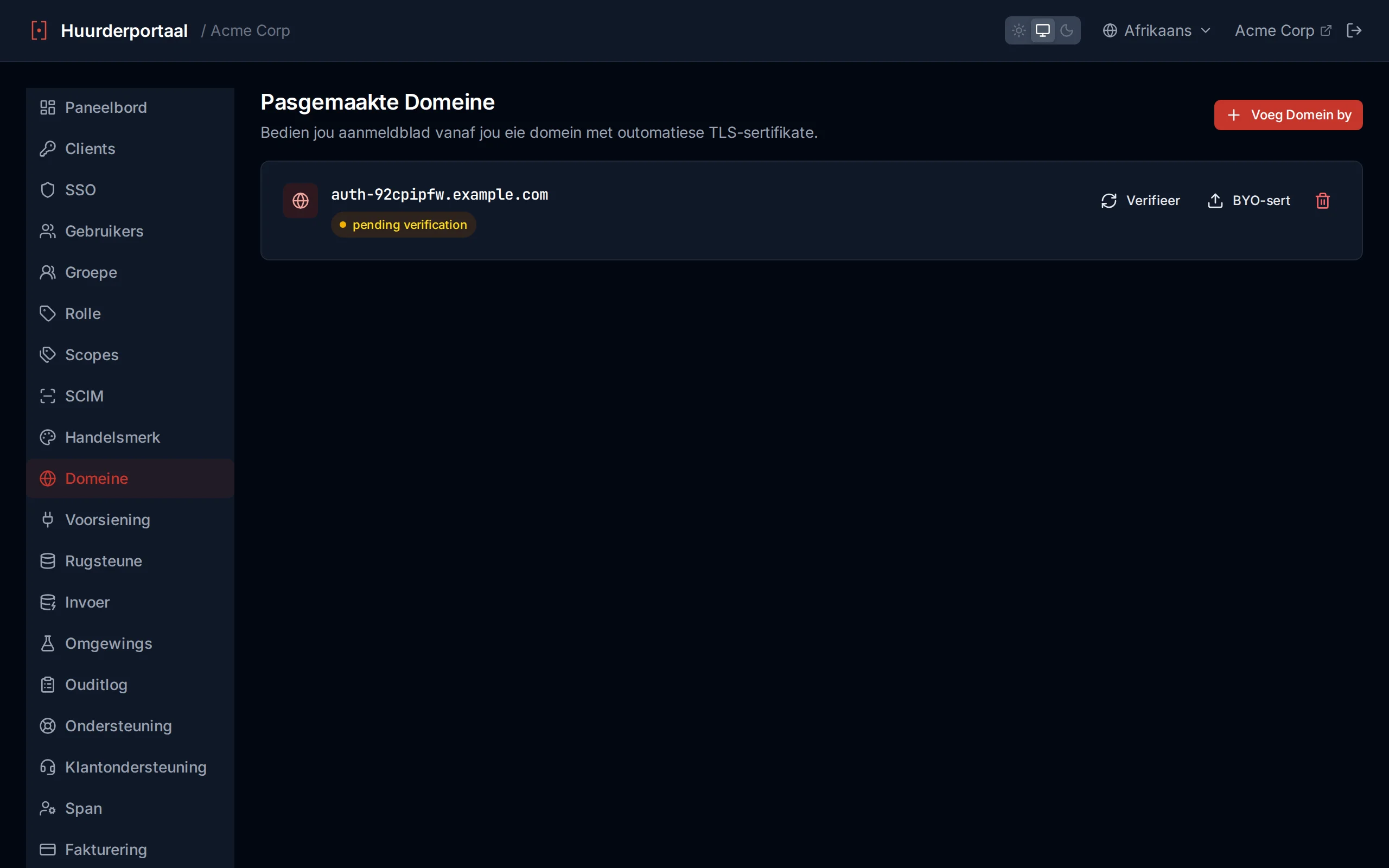1389x868 pixels.
Task: Open SSO in sidebar
Action: pos(130,190)
